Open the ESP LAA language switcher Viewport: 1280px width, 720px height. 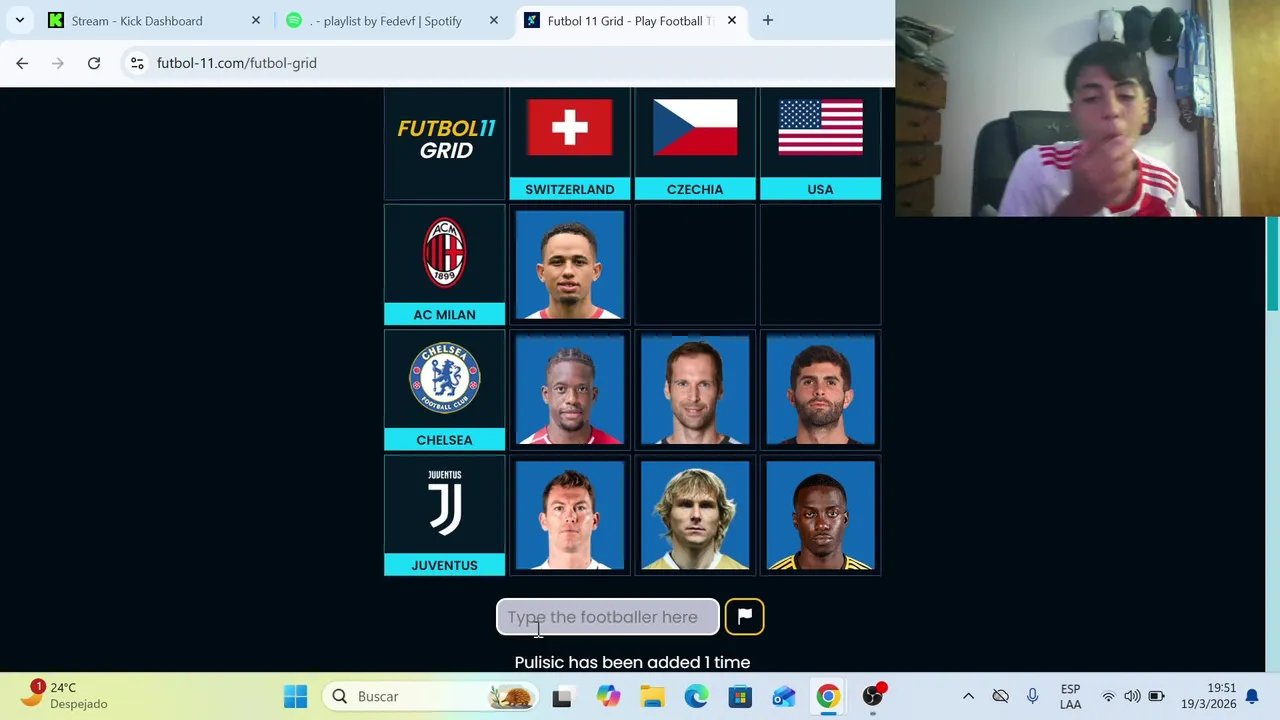click(x=1070, y=696)
